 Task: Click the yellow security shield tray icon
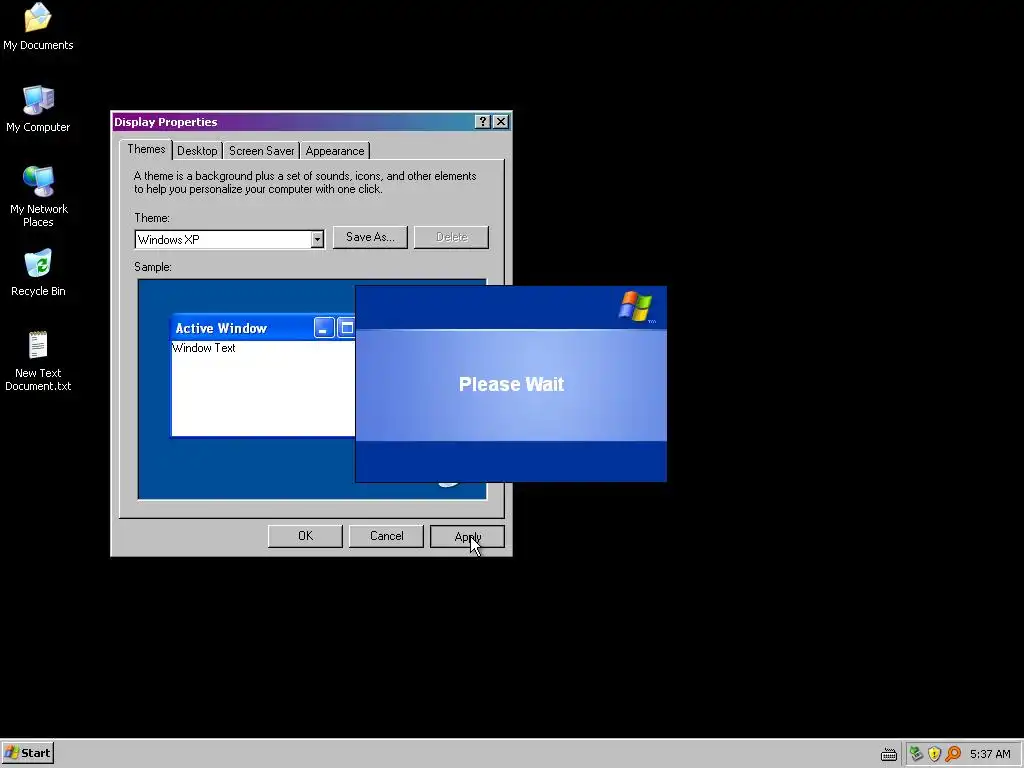[x=934, y=754]
